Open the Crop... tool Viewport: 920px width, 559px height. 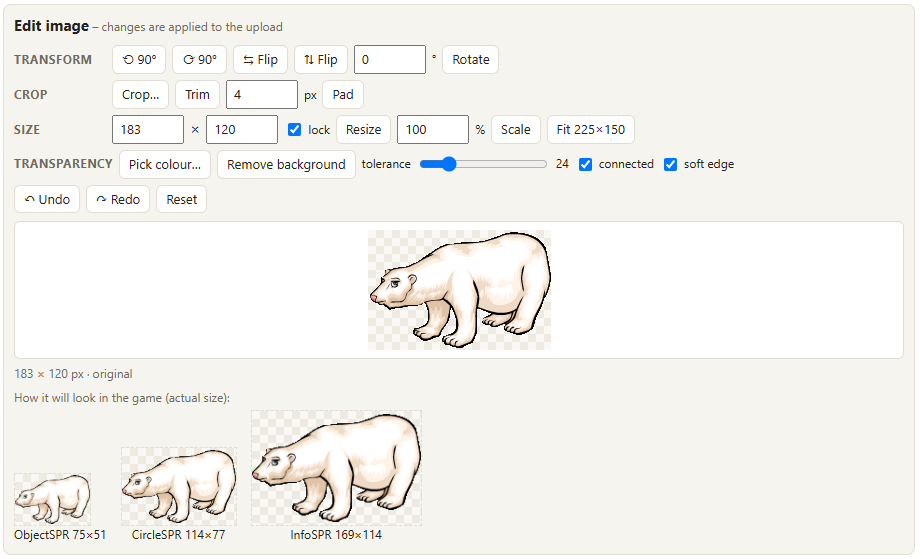[x=141, y=94]
